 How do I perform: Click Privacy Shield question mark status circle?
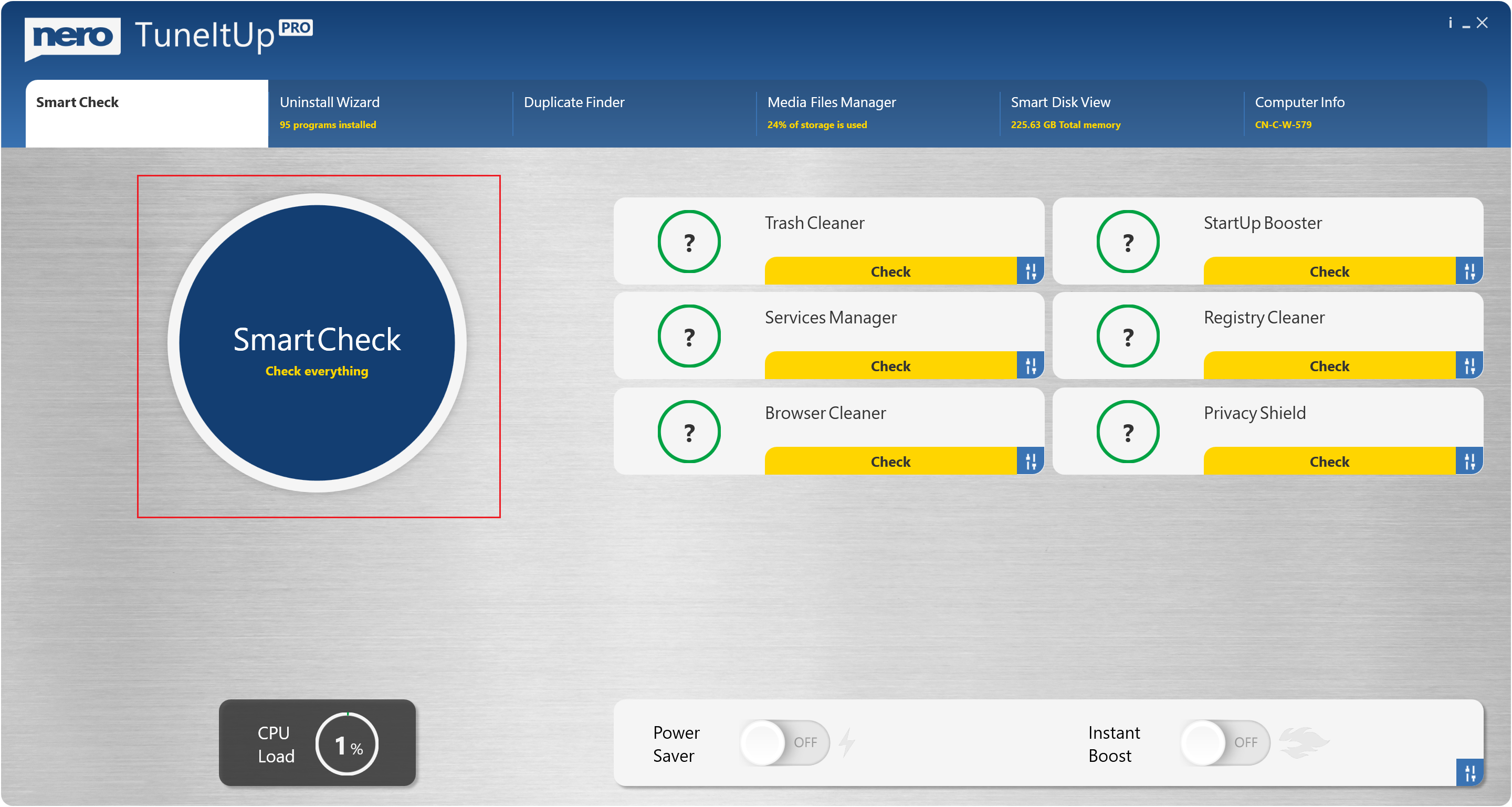point(1128,432)
